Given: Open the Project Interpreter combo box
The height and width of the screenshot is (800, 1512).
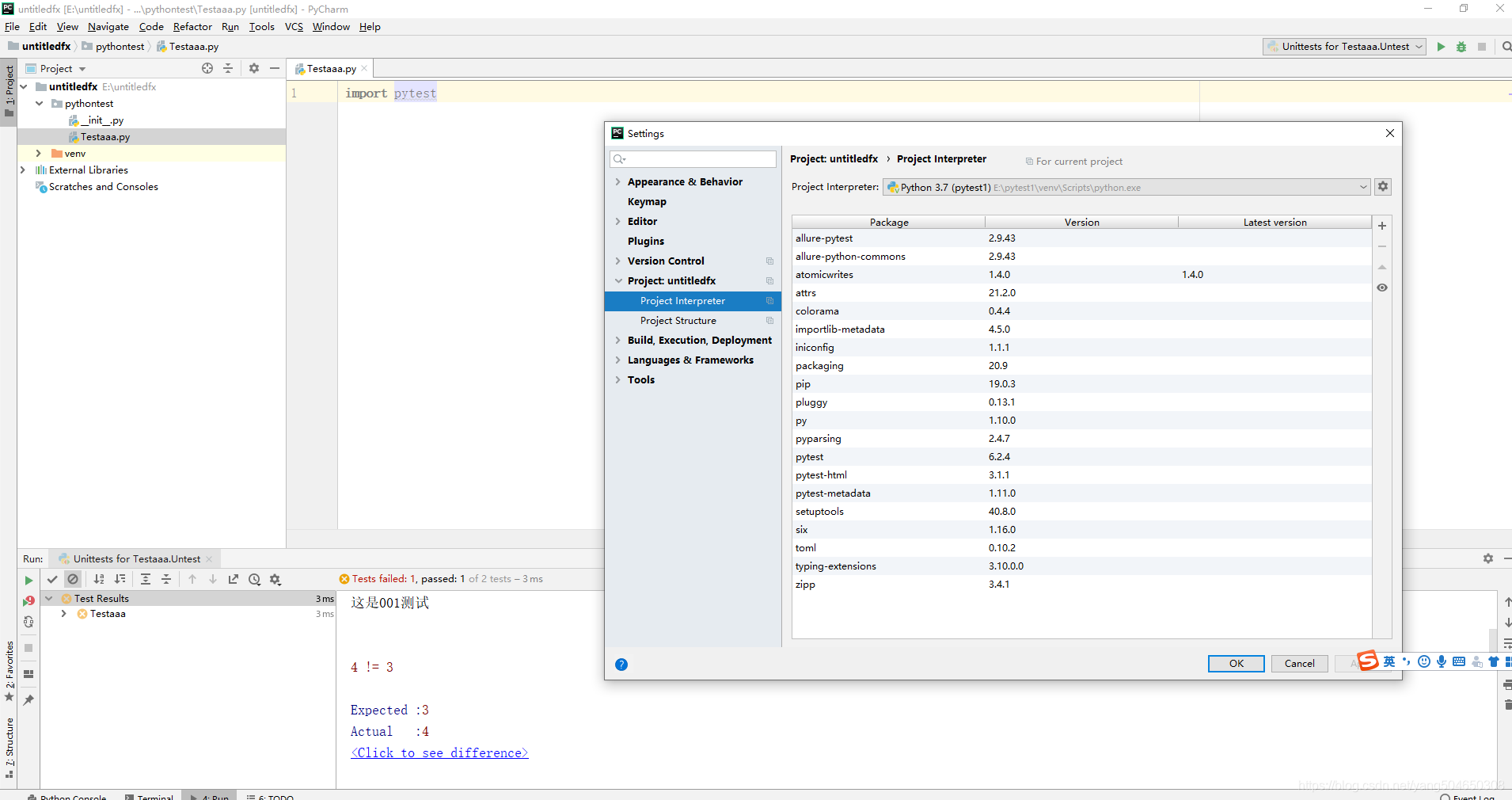Looking at the screenshot, I should tap(1126, 187).
